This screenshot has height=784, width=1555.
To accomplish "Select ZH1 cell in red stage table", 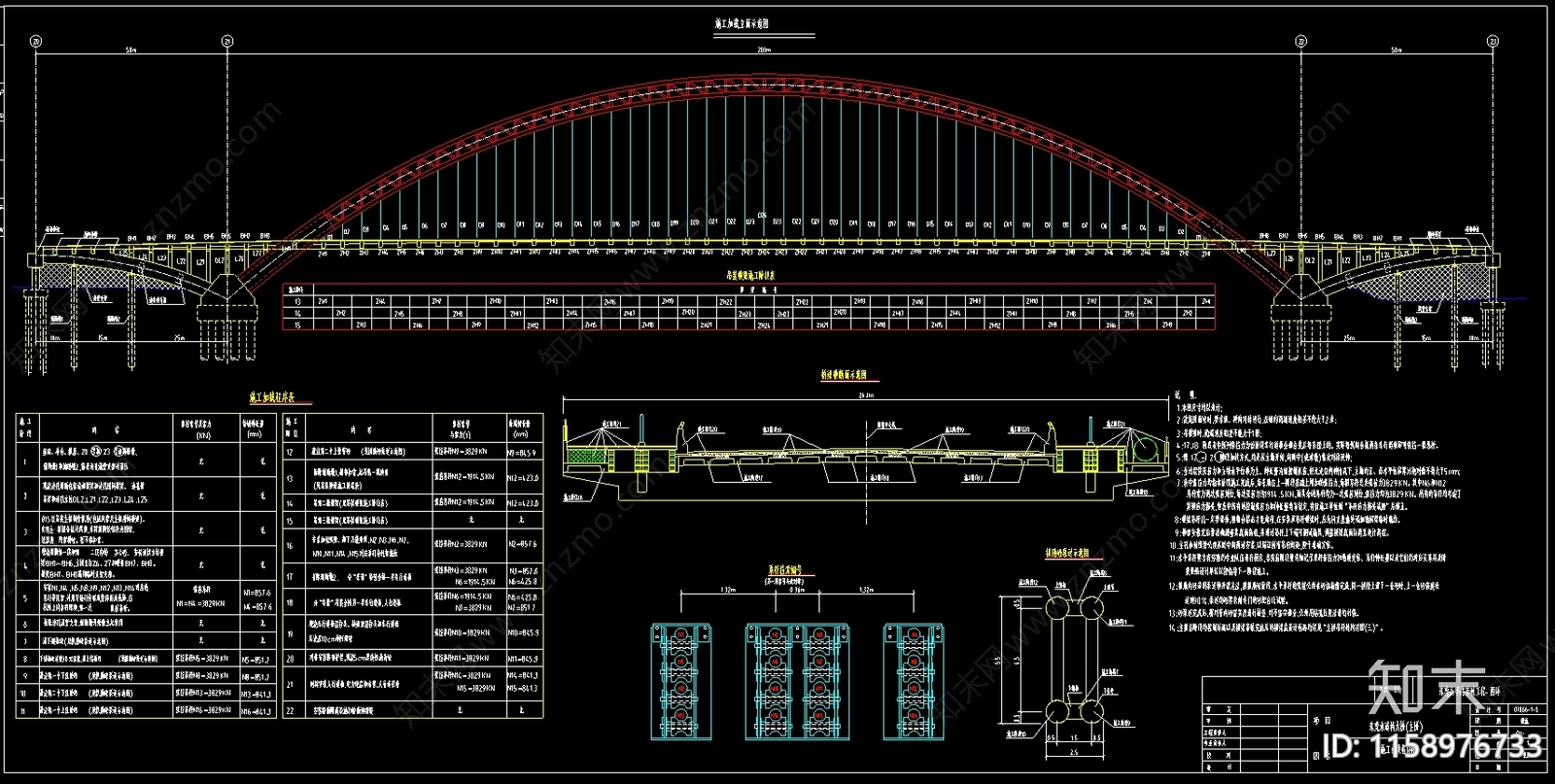I will [x=322, y=302].
